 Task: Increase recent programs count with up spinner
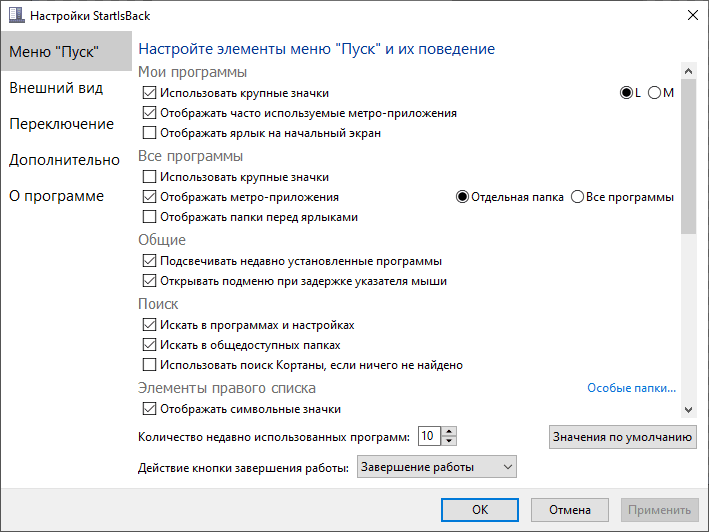click(449, 431)
